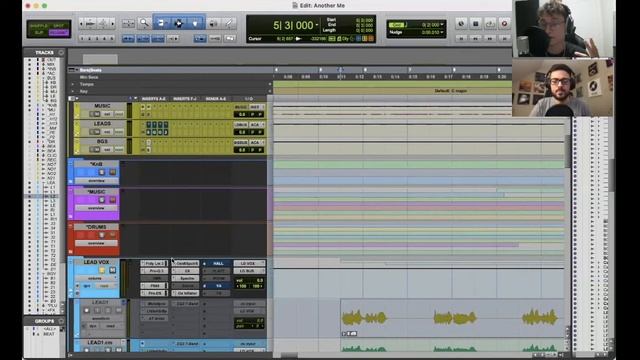Open LEAD1 waveform view selector
The image size is (640, 360).
[100, 319]
